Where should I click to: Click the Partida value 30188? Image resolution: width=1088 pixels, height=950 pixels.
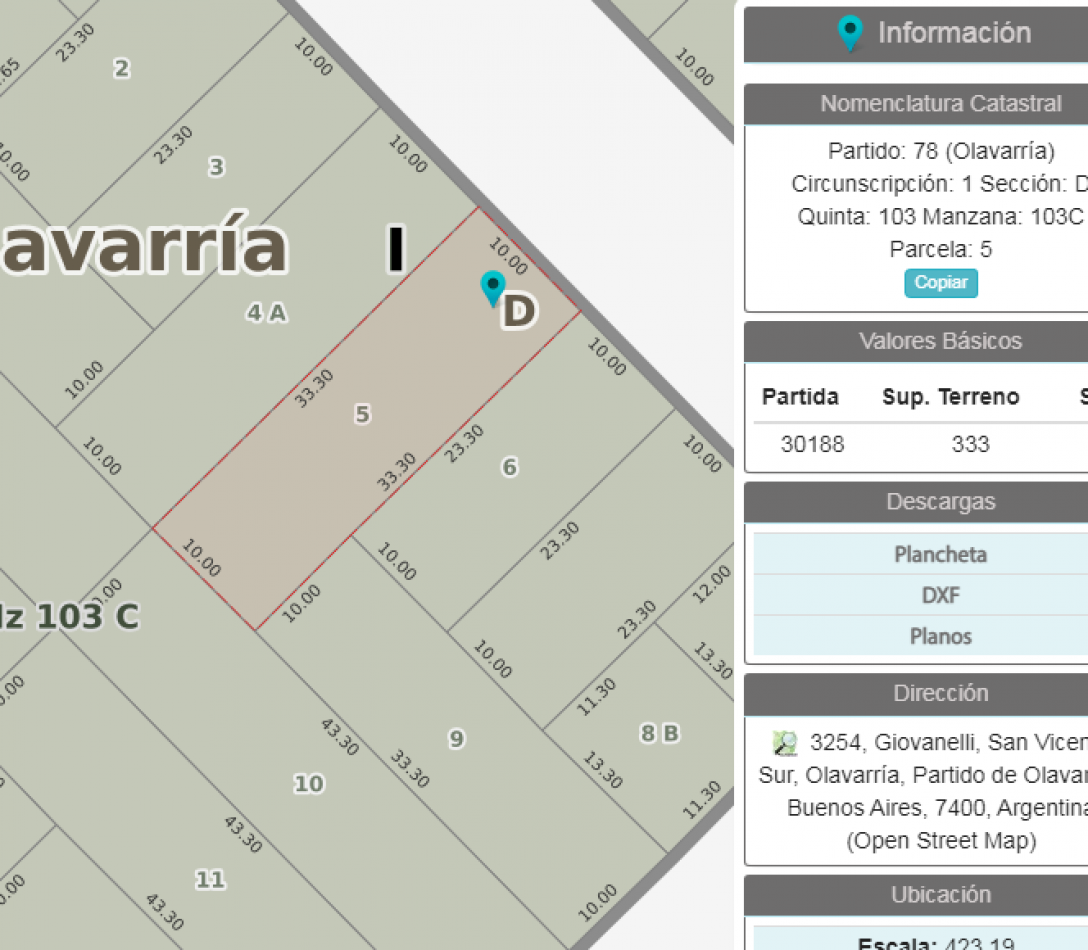click(x=812, y=444)
